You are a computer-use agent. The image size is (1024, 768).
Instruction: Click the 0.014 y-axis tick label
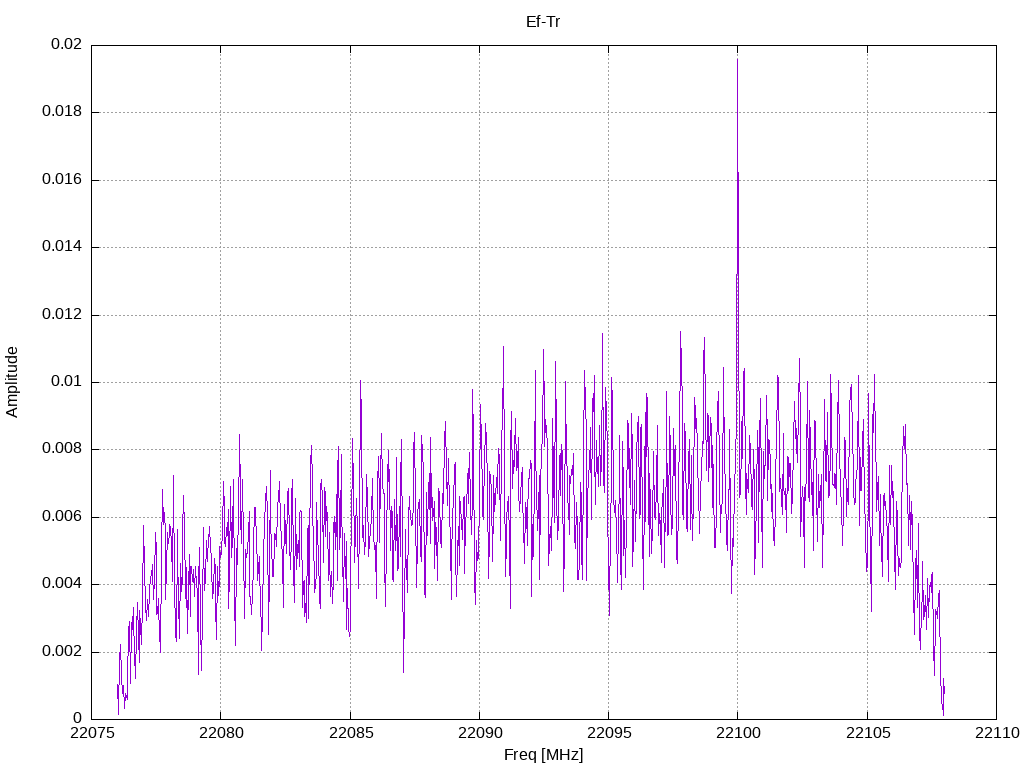(61, 247)
